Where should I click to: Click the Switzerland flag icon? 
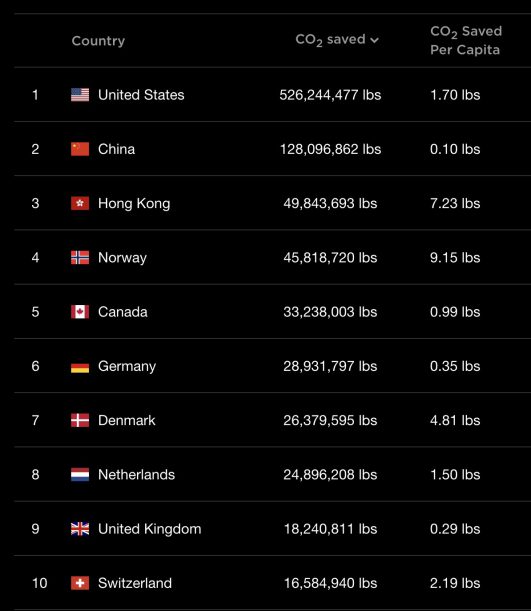click(x=80, y=583)
